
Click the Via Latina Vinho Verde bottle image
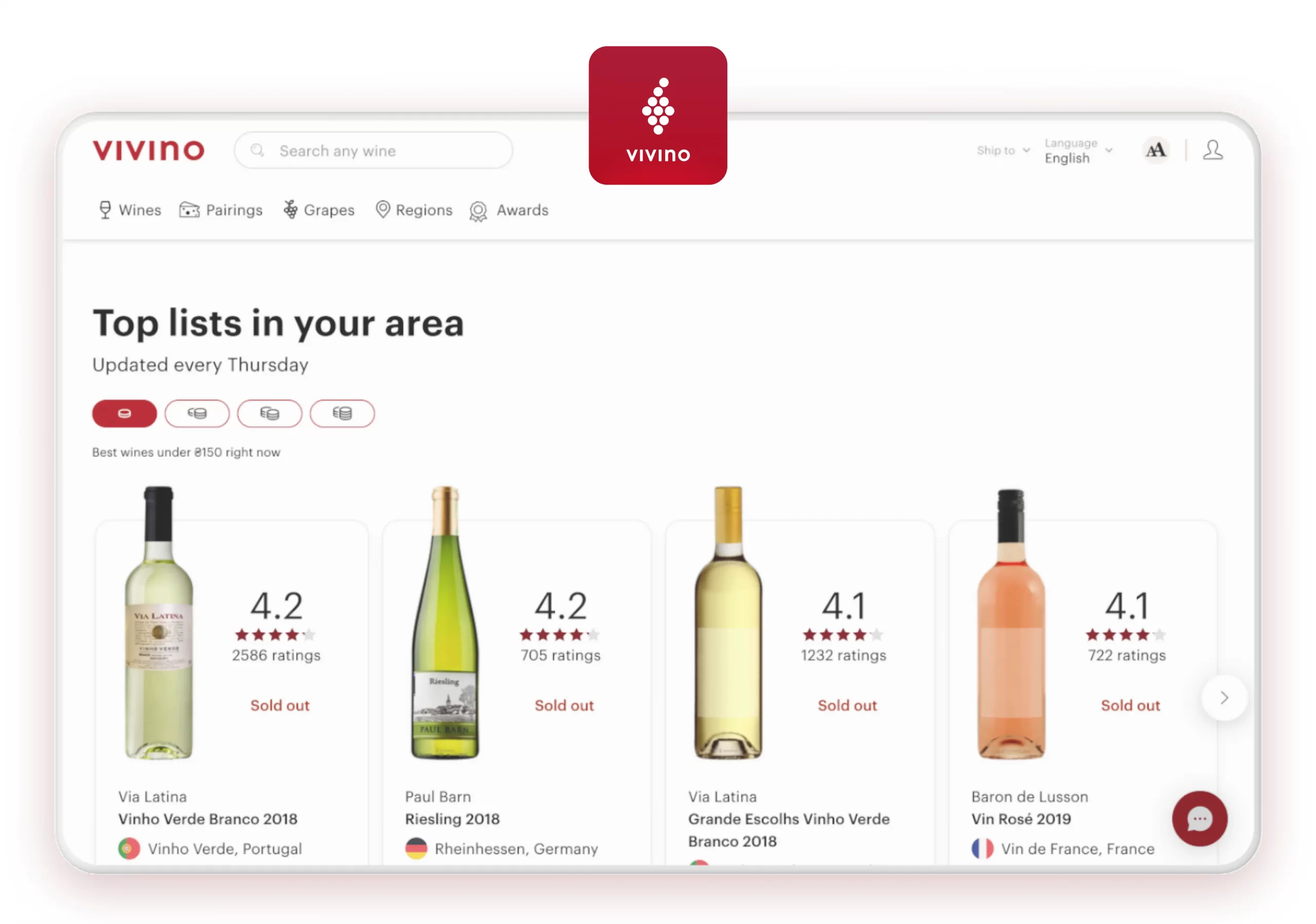(x=159, y=623)
